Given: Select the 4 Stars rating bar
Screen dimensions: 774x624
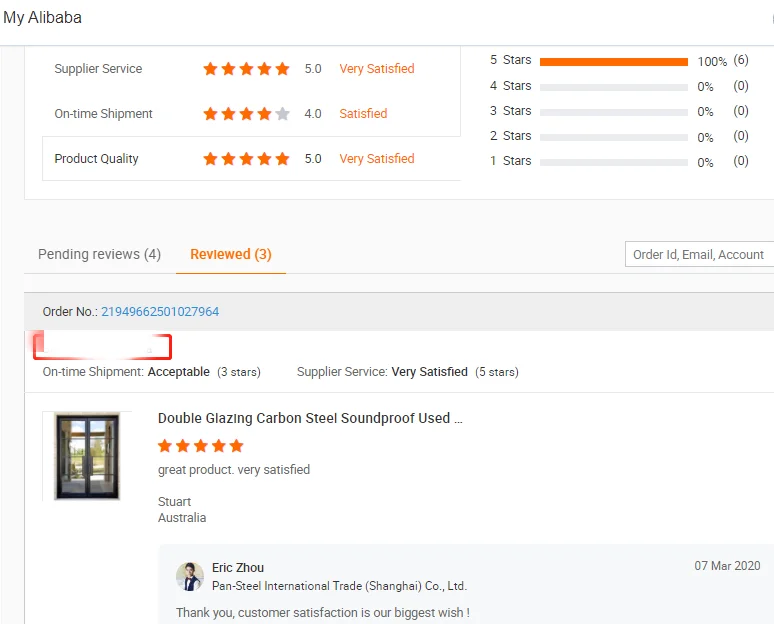Looking at the screenshot, I should pyautogui.click(x=613, y=87).
